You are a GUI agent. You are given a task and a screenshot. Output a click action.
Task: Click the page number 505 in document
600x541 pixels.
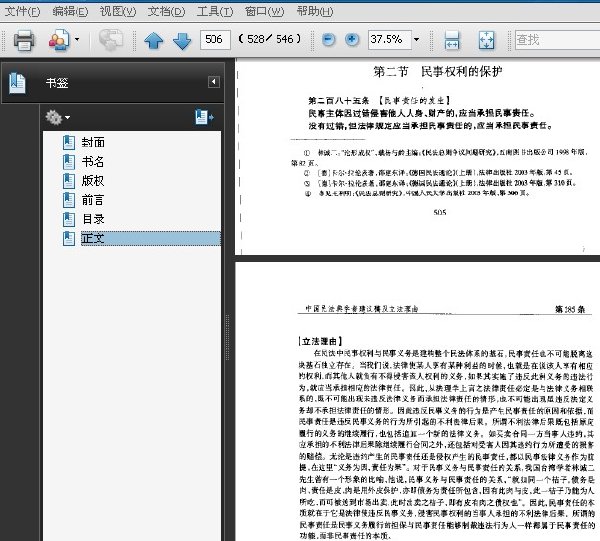pos(440,212)
